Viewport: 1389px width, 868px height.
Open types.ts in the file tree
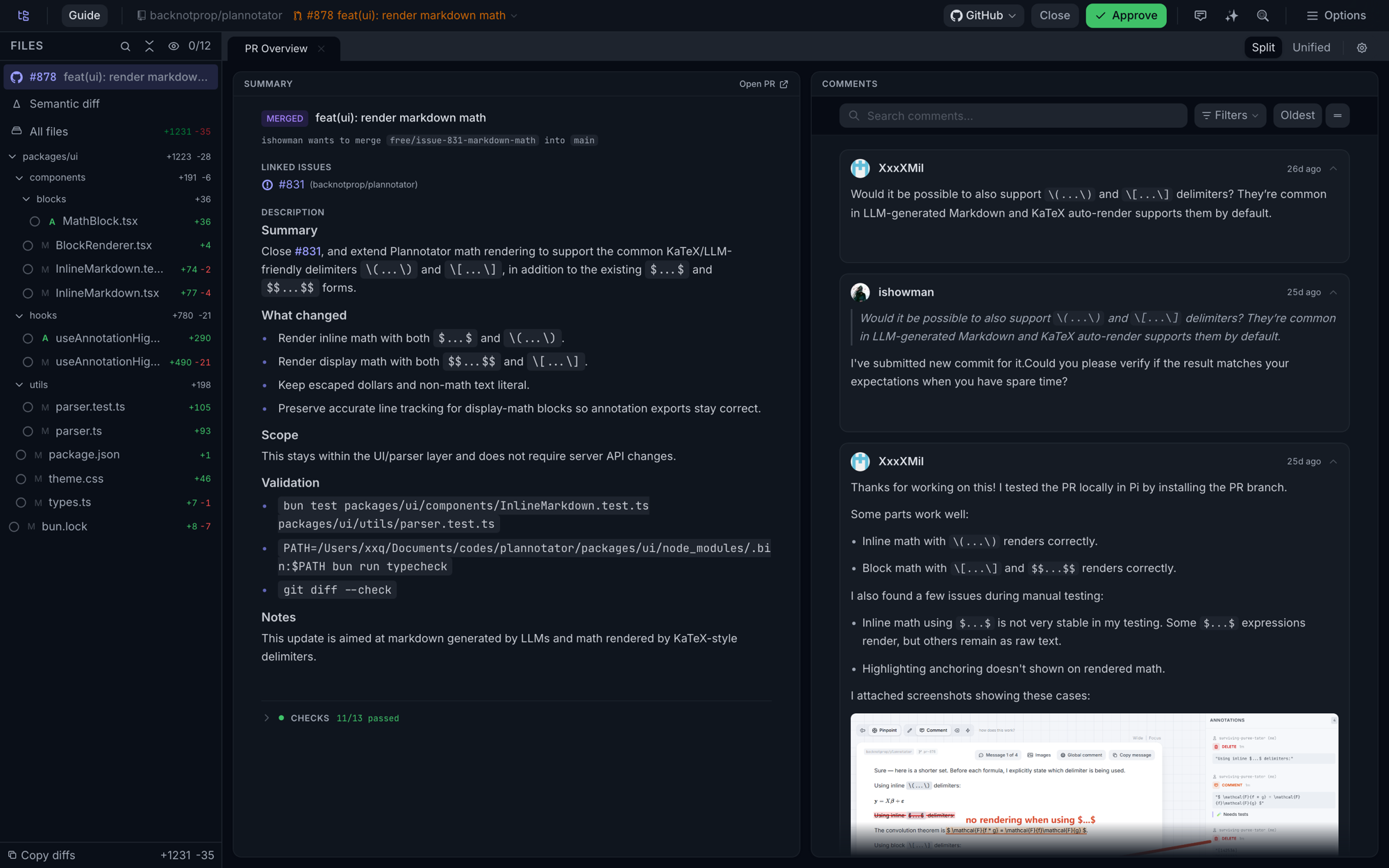[x=111, y=502]
